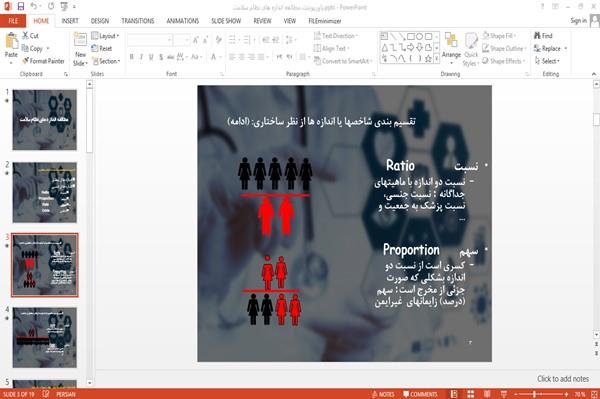Screen dimensions: 600x399
Task: Switch to the INSERT tab
Action: coord(70,21)
